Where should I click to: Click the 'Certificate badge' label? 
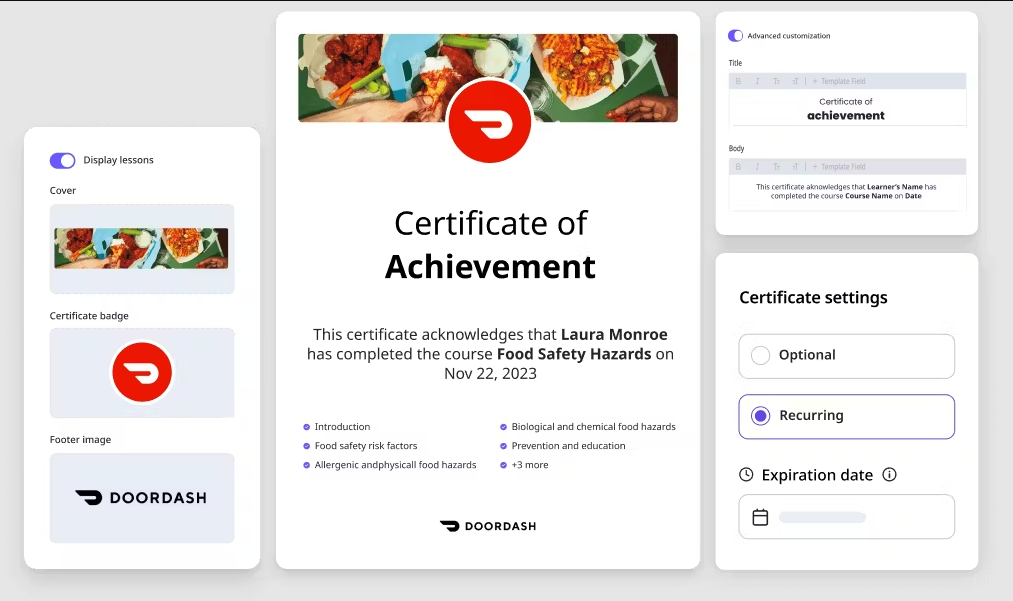[89, 316]
